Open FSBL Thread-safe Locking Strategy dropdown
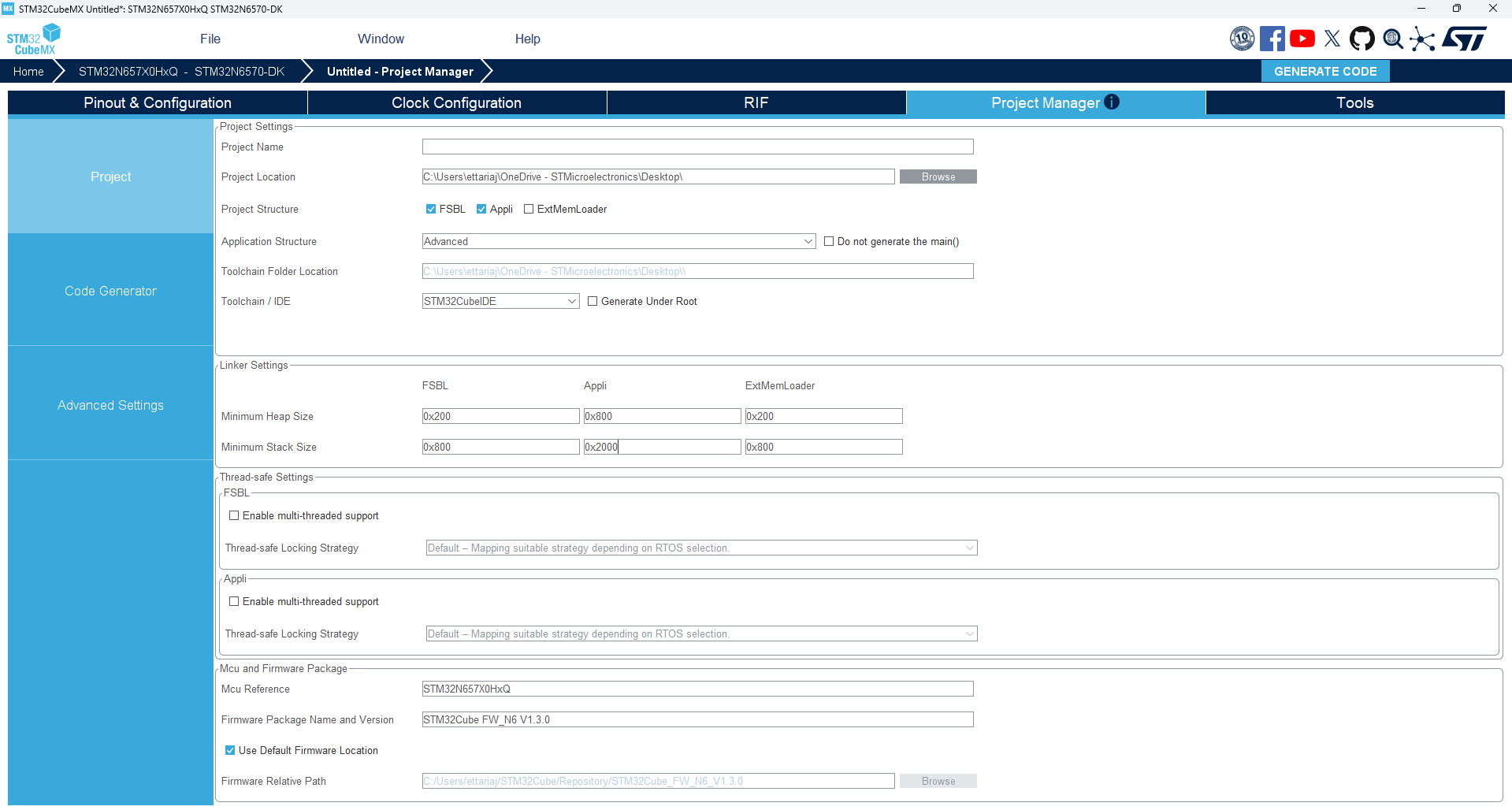Viewport: 1512px width, 810px height. click(x=701, y=548)
